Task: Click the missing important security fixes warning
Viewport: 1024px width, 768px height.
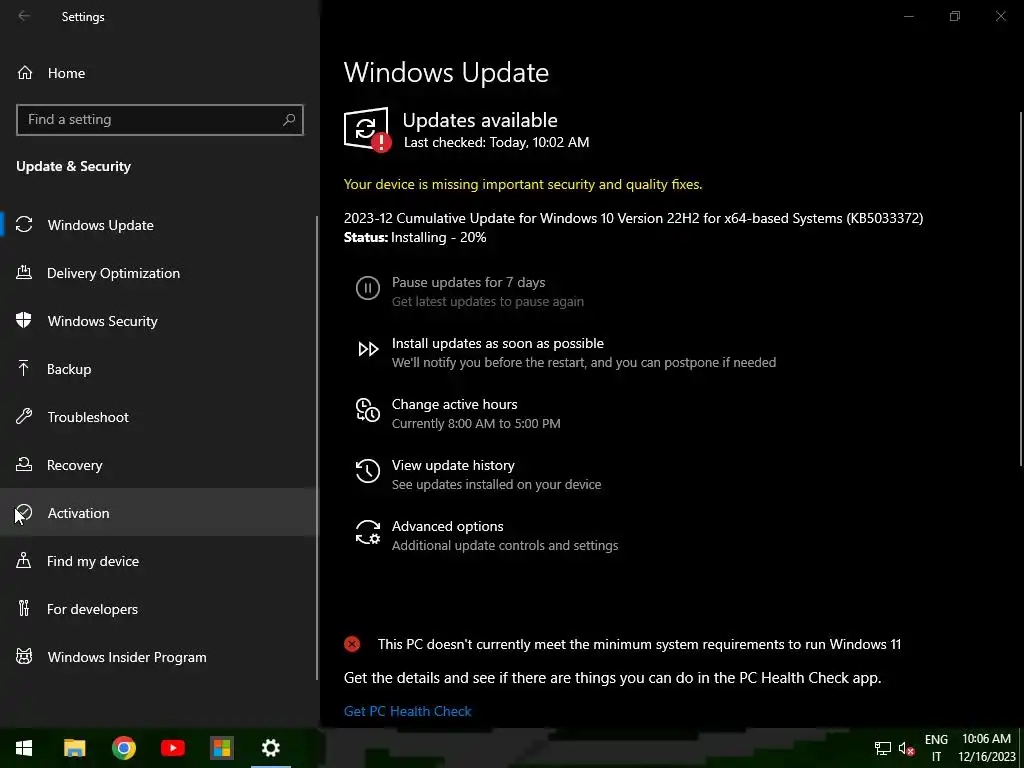Action: point(522,184)
